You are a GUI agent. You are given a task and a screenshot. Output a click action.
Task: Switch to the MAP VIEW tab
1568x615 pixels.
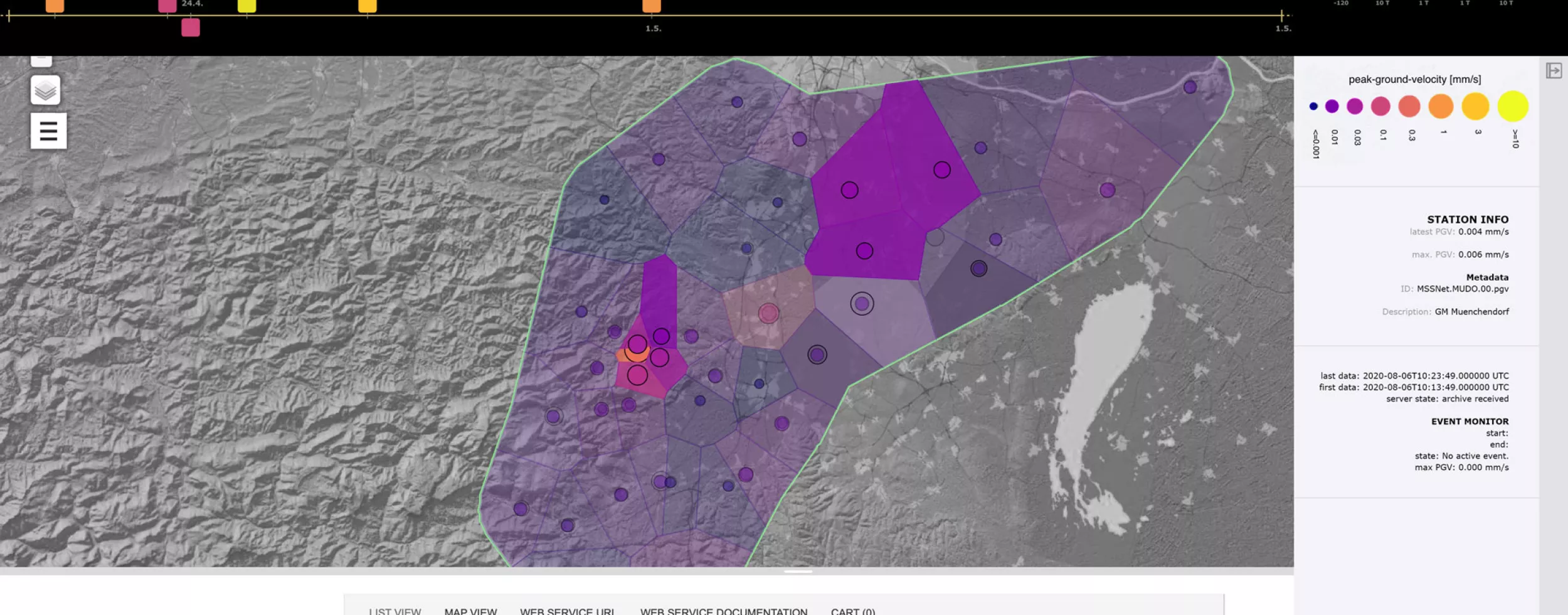click(x=470, y=611)
